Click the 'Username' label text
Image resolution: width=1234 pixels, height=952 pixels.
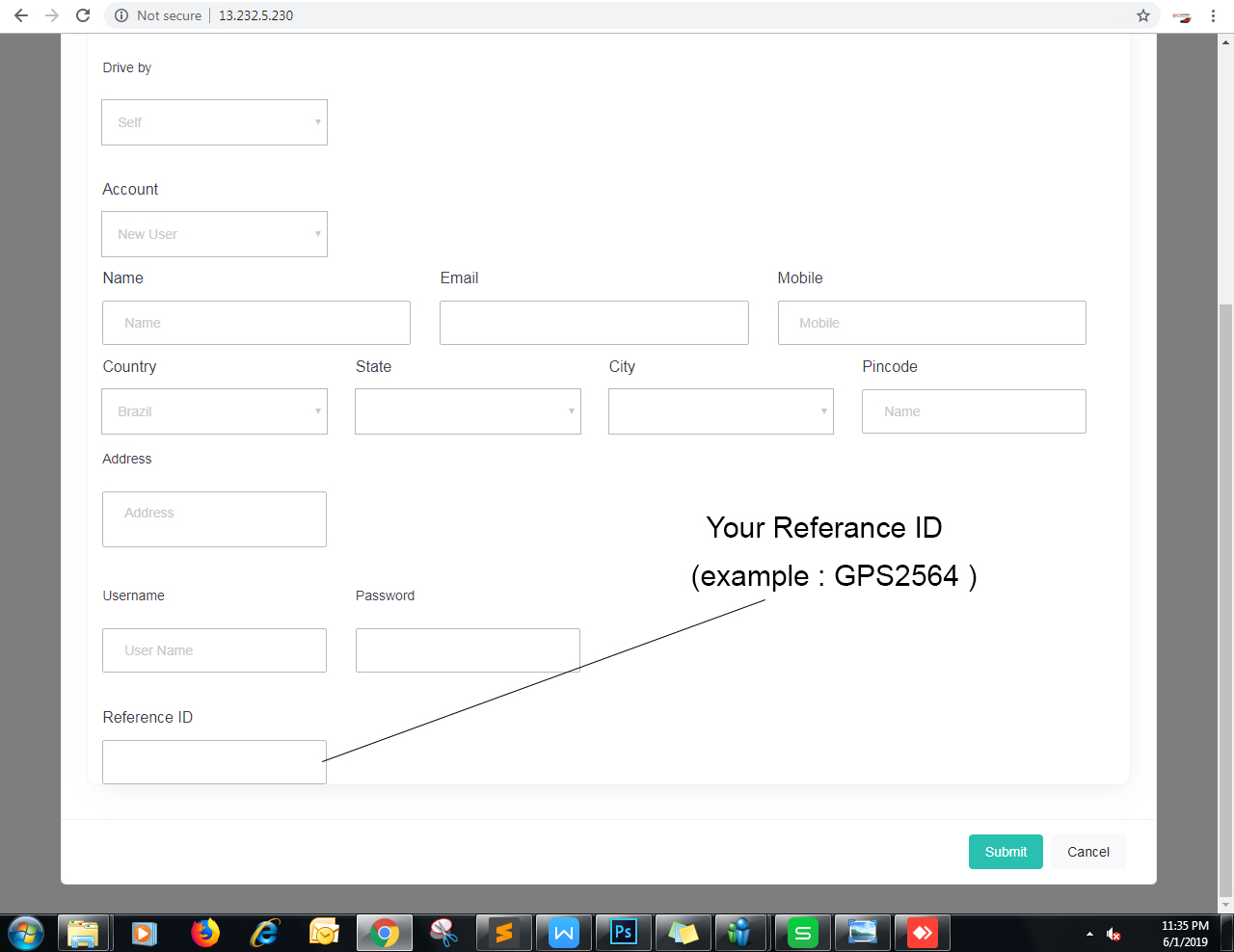[133, 595]
